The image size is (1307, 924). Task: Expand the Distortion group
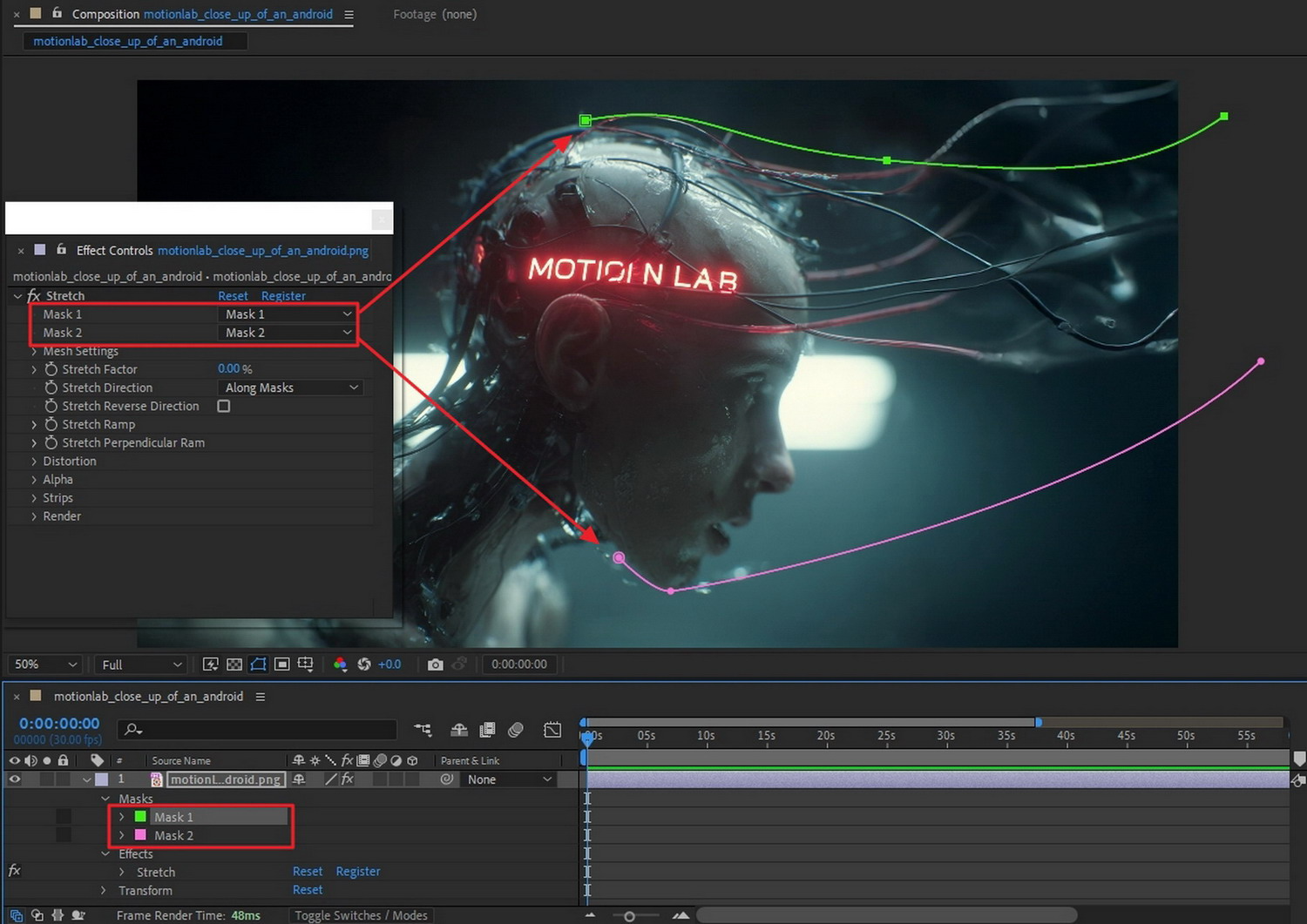34,462
